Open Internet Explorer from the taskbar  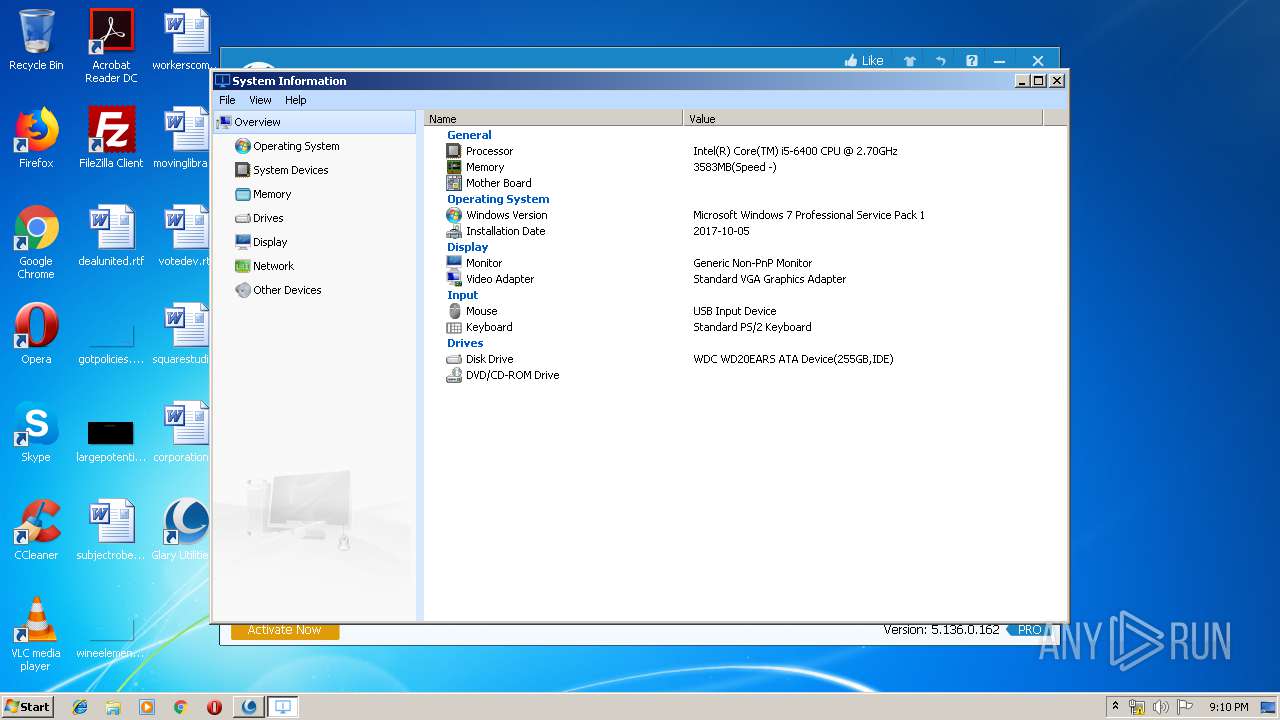(80, 707)
